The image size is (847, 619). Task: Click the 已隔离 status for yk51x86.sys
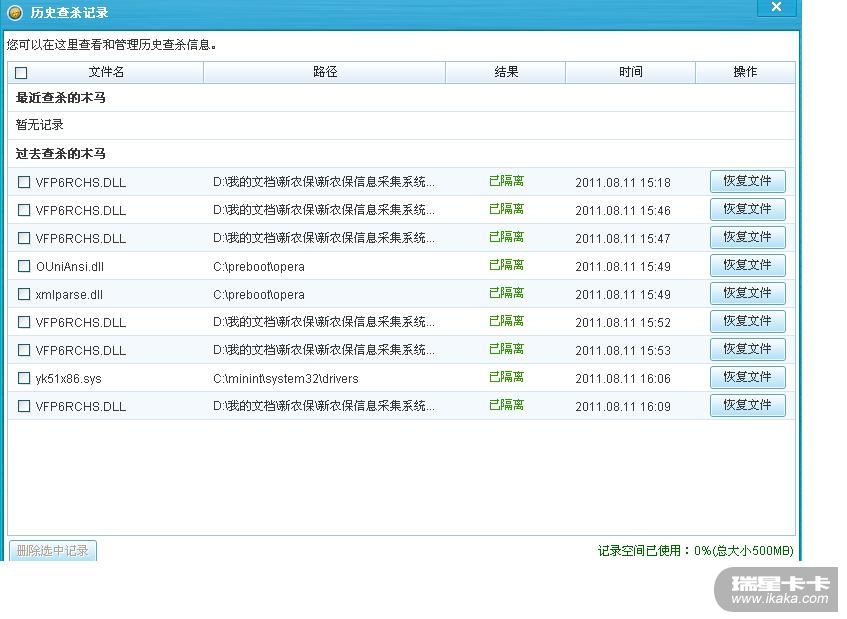tap(506, 377)
